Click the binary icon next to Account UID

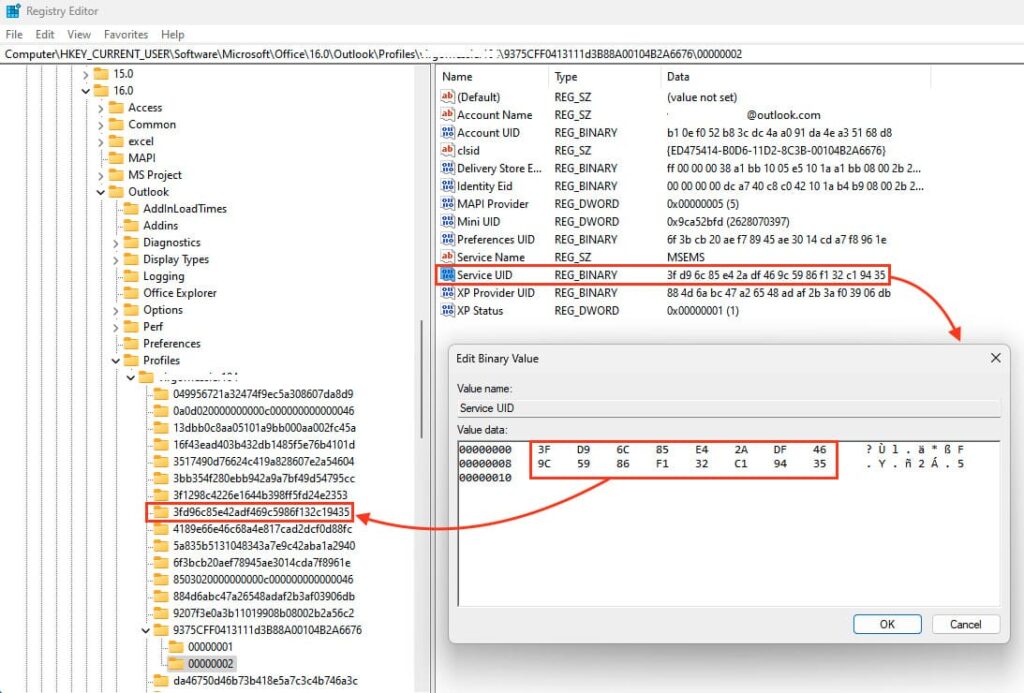point(448,133)
